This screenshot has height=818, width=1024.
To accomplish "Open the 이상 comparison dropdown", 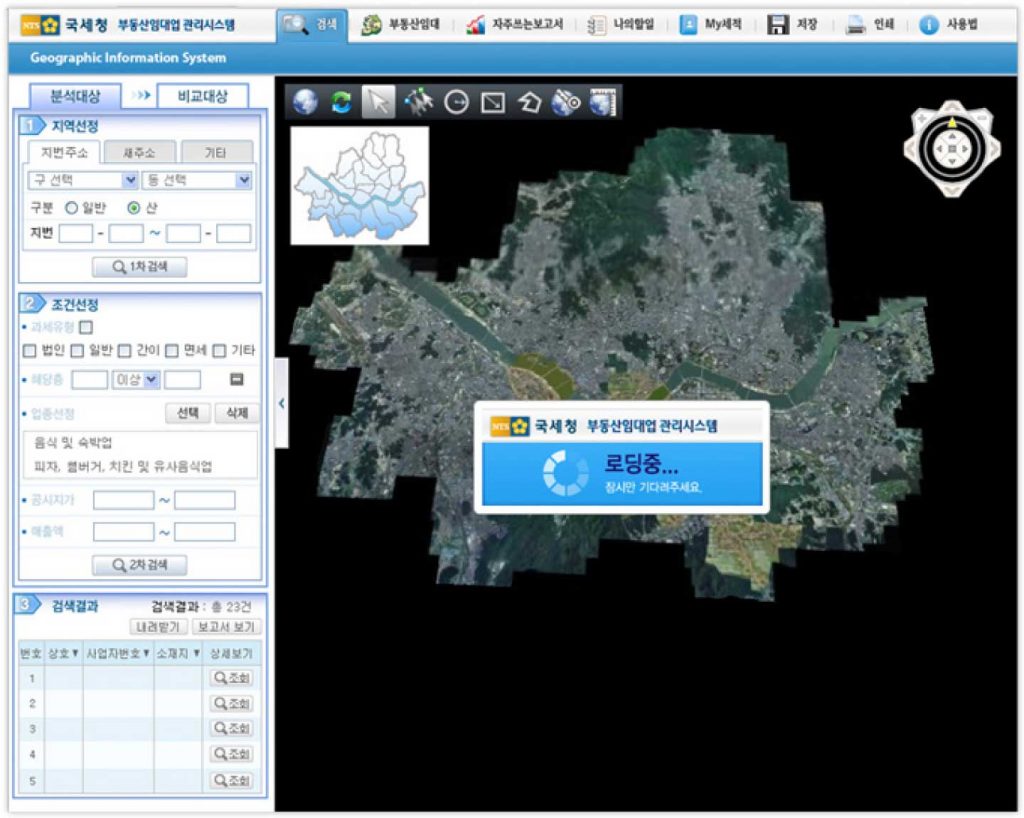I will [136, 380].
